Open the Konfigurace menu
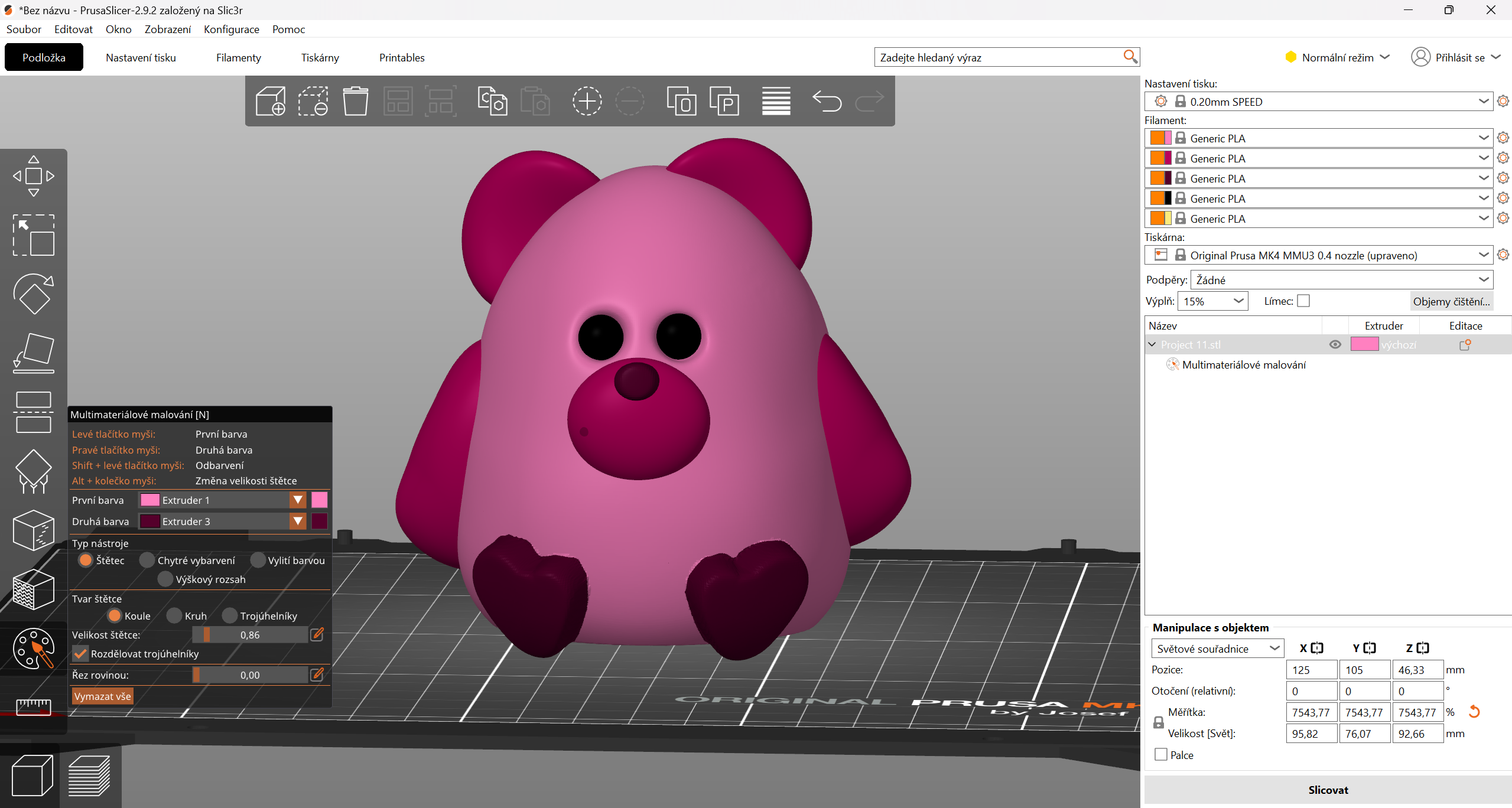The image size is (1512, 808). [x=231, y=30]
